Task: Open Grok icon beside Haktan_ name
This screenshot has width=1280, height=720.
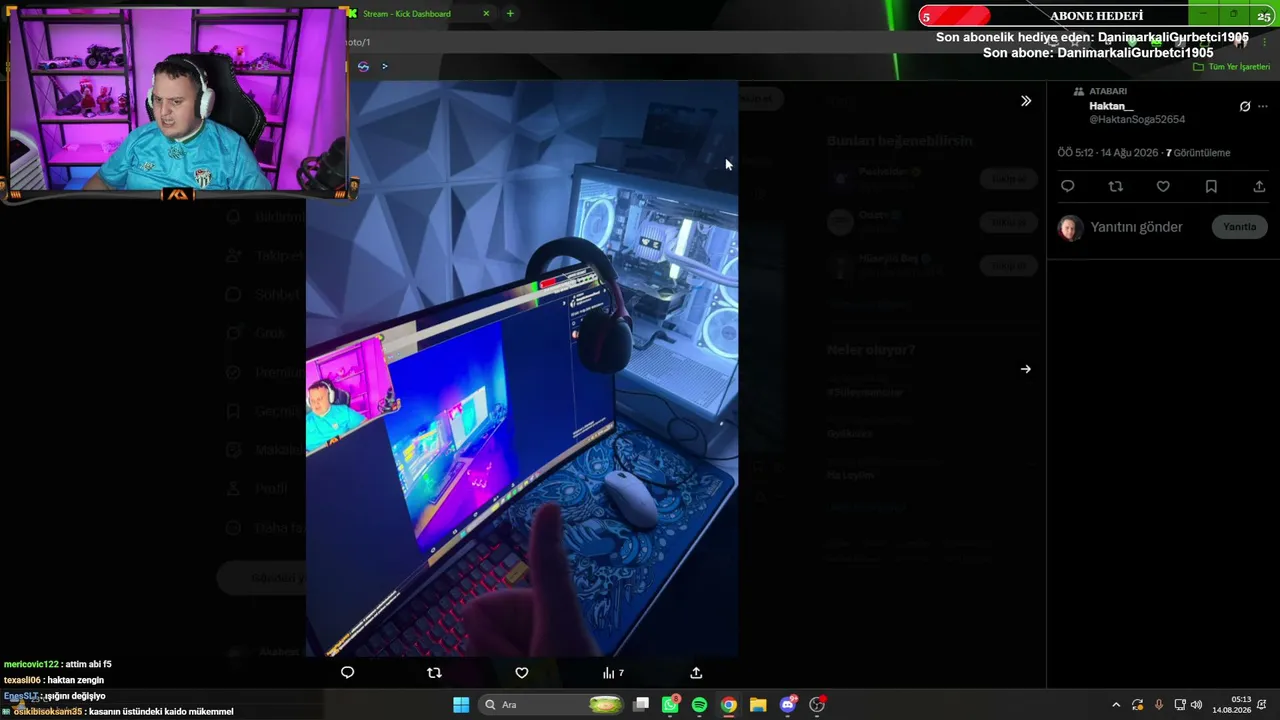Action: (x=1245, y=106)
